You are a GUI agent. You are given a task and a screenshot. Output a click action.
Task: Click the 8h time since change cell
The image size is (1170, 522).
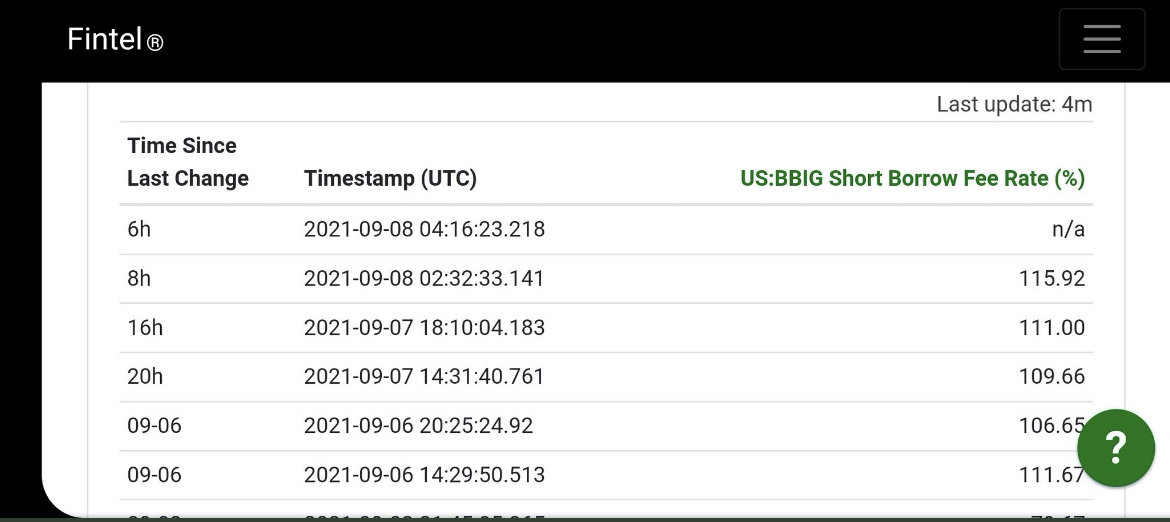click(x=139, y=279)
